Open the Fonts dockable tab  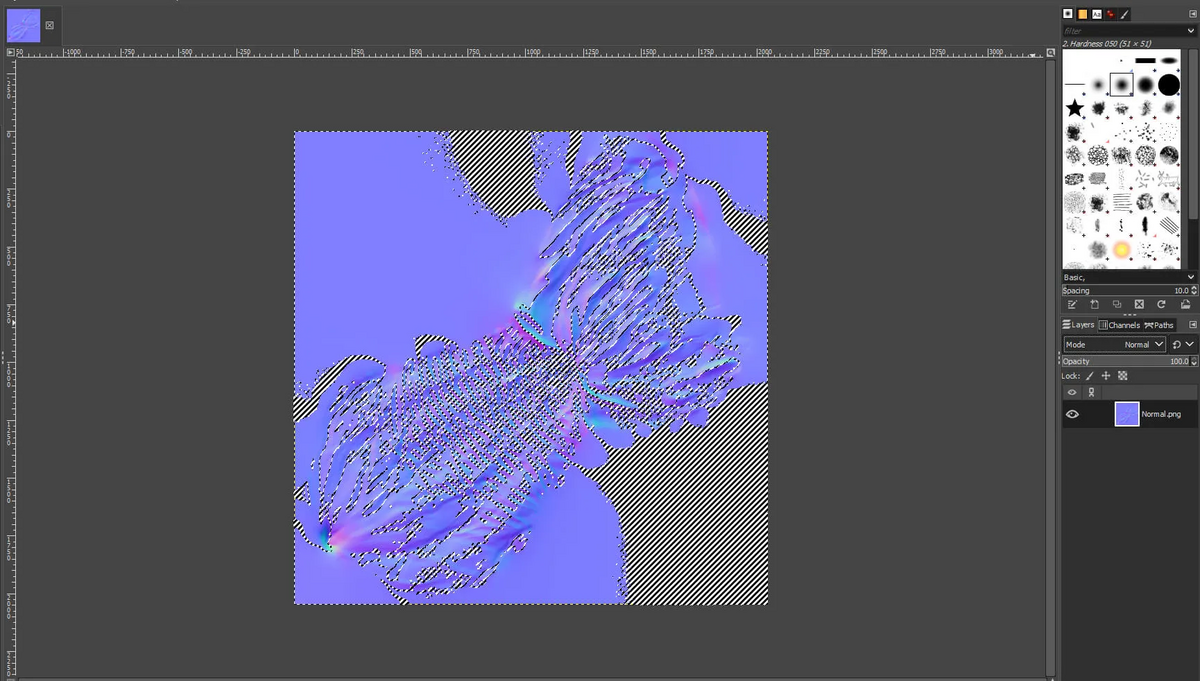(1097, 14)
